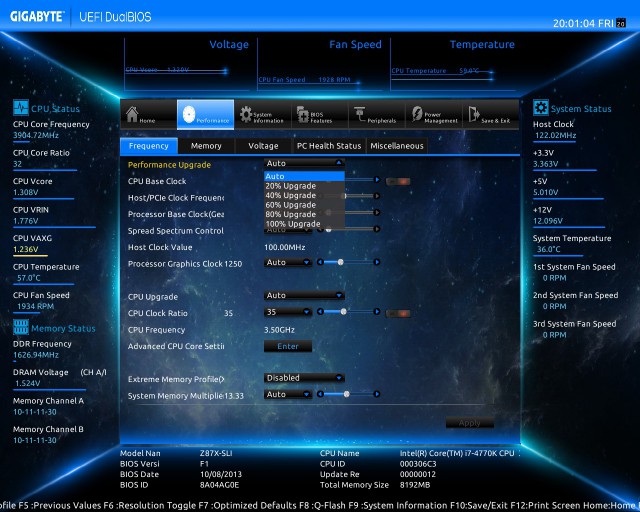This screenshot has width=640, height=512.
Task: Open the Save & Exit section
Action: pyautogui.click(x=491, y=115)
